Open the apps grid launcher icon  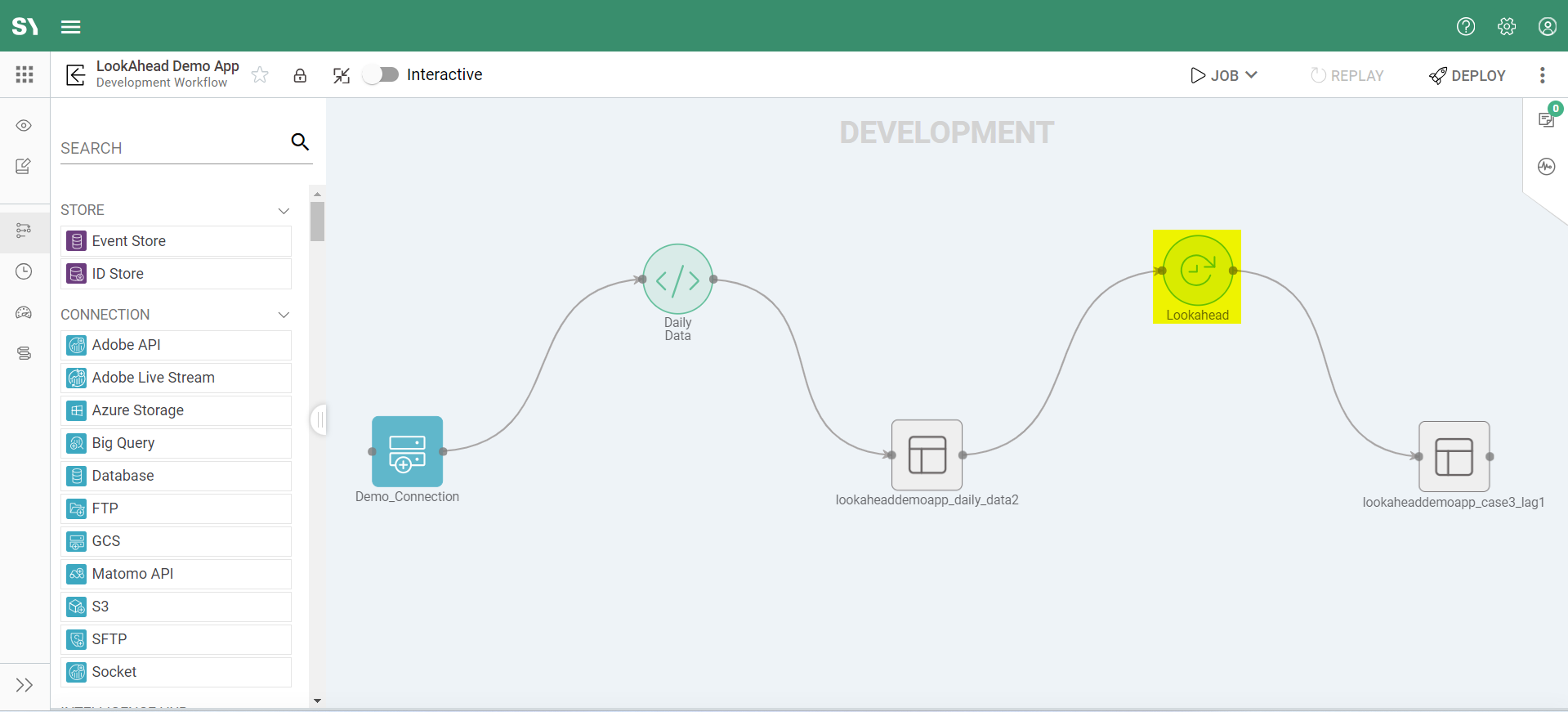[x=25, y=75]
